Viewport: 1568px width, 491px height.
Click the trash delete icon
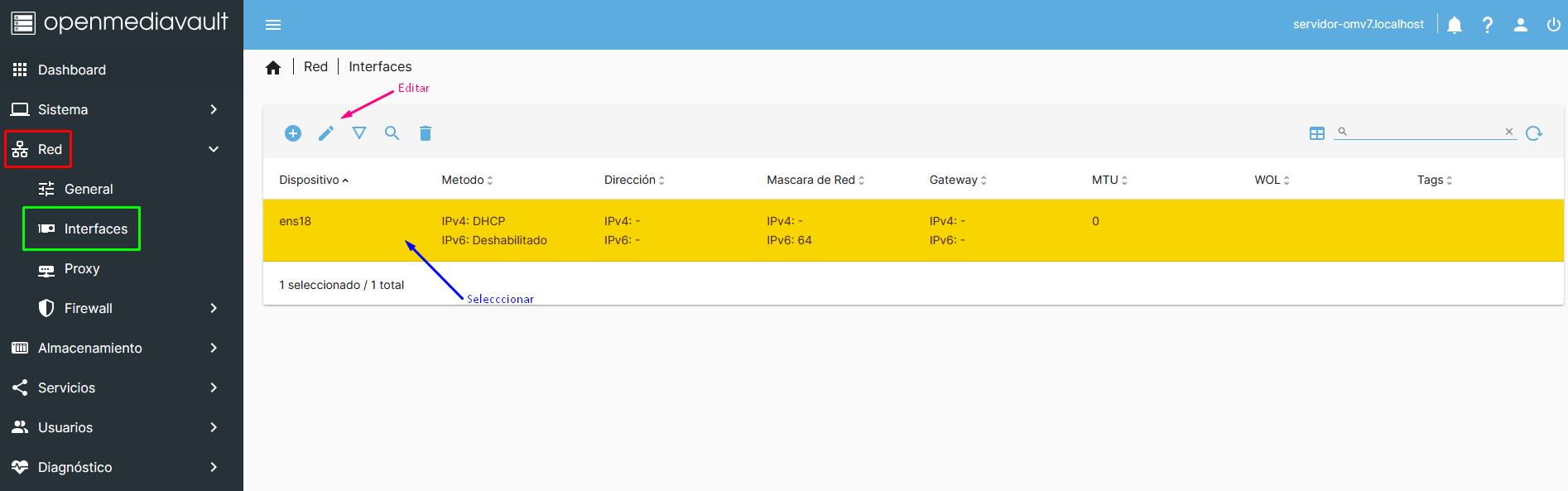coord(426,133)
